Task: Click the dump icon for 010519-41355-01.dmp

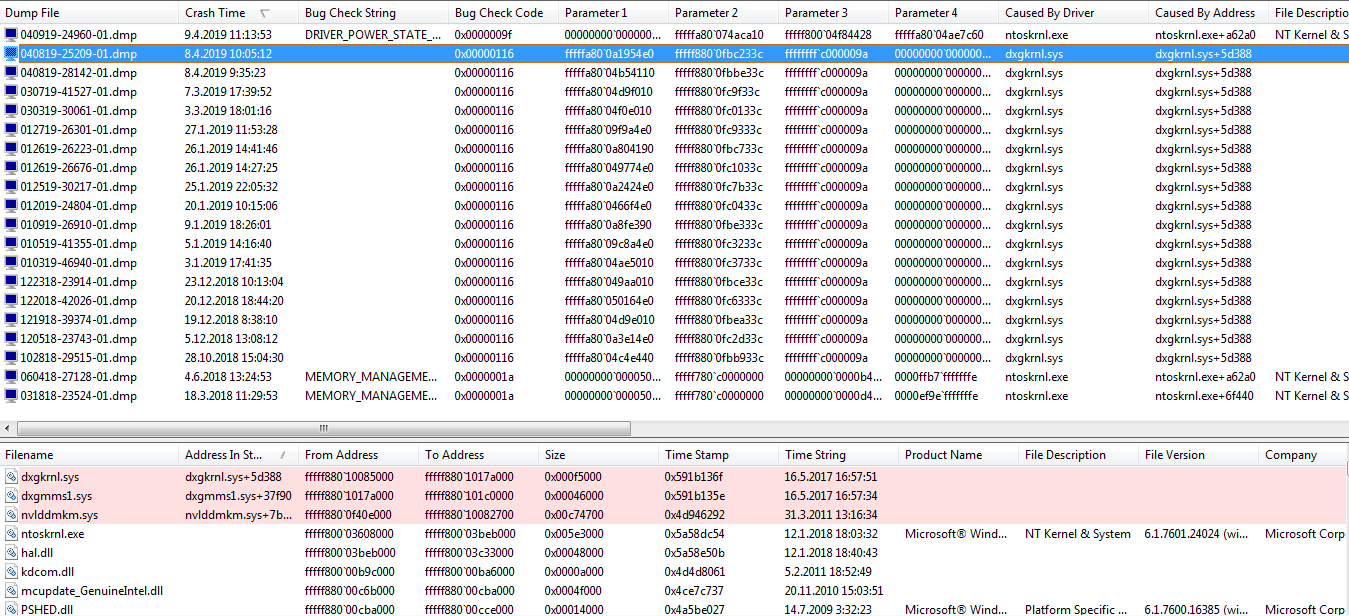Action: click(11, 244)
